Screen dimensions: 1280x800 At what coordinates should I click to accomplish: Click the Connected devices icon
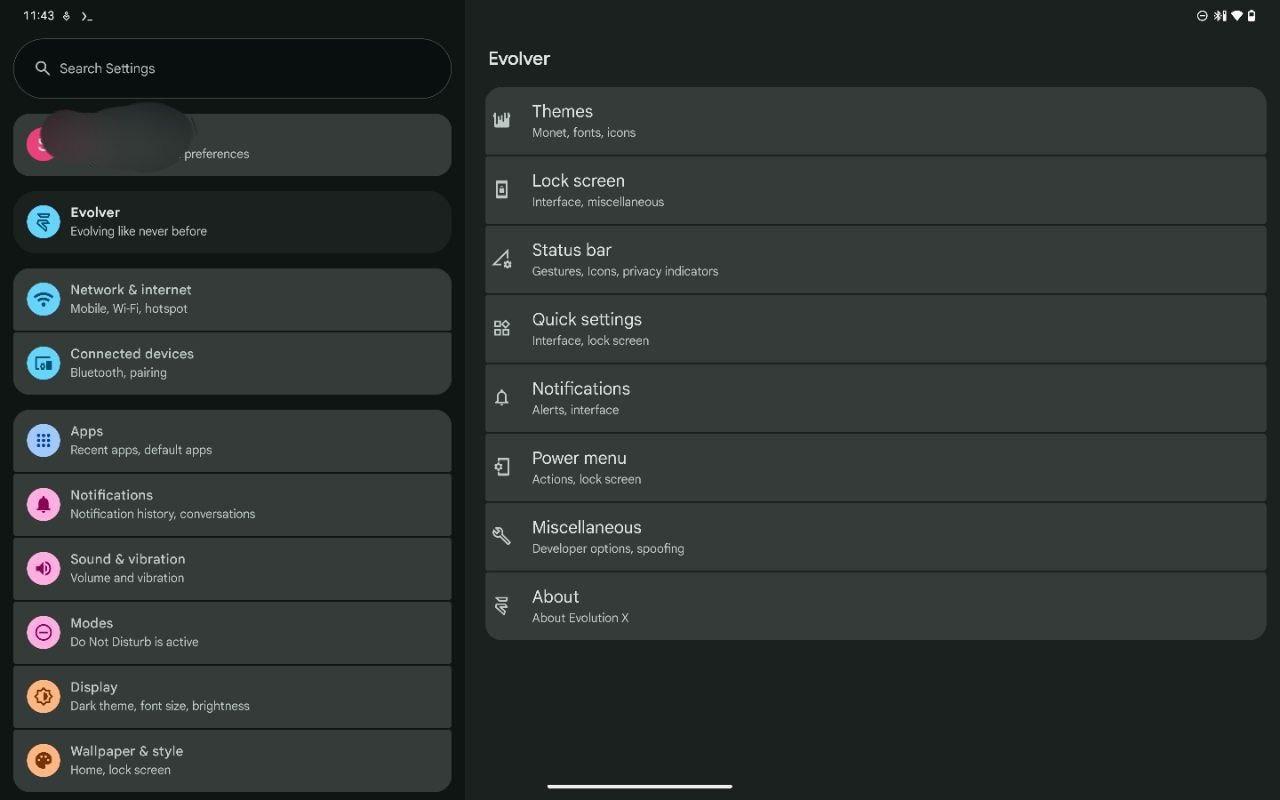coord(43,363)
